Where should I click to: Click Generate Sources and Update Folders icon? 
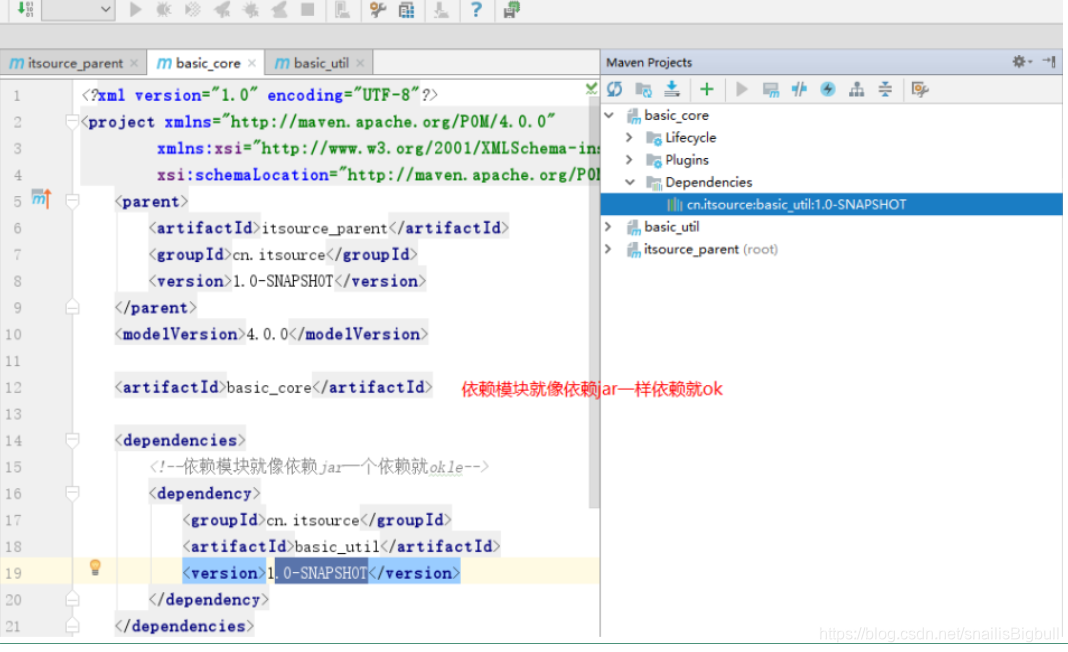[x=644, y=89]
